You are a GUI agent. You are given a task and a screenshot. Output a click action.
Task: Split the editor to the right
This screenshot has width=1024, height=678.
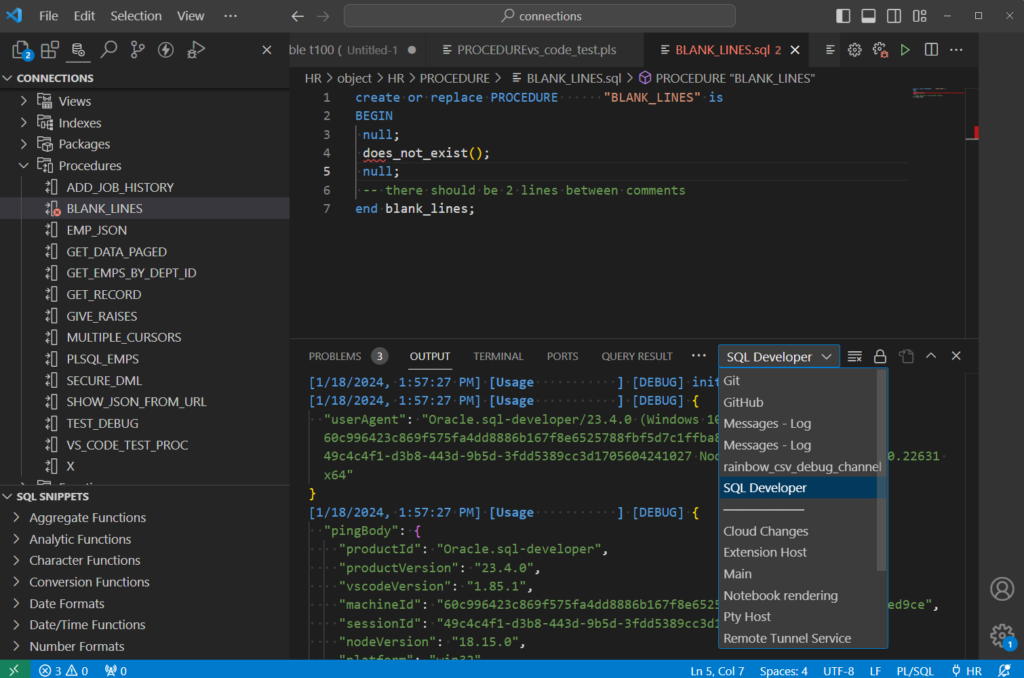[931, 50]
